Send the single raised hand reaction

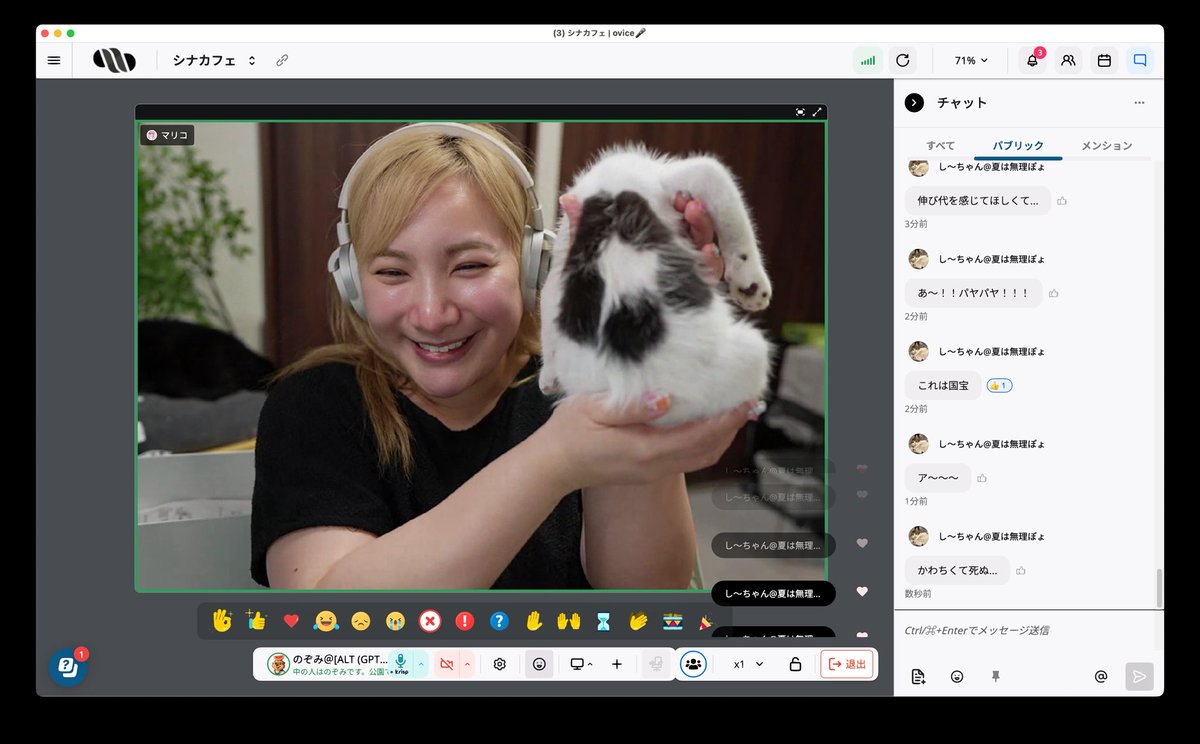coord(534,621)
